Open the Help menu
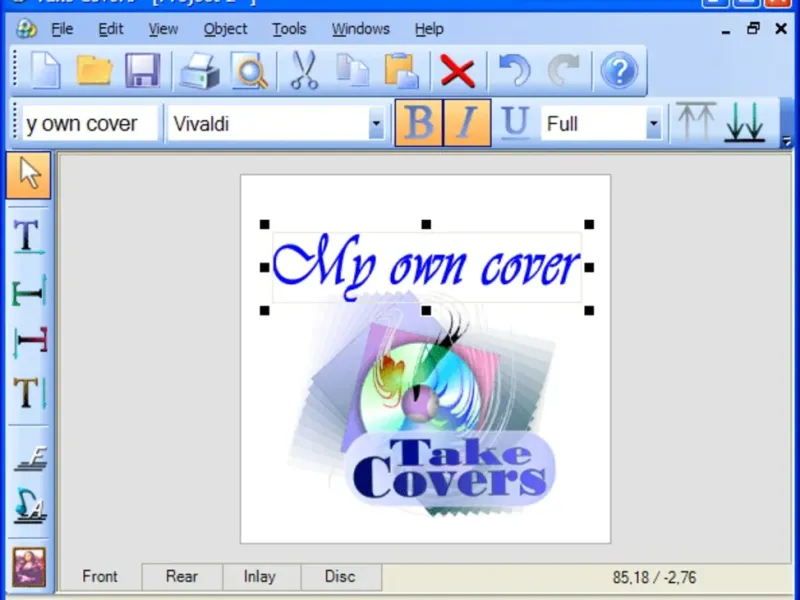This screenshot has width=800, height=600. tap(429, 29)
